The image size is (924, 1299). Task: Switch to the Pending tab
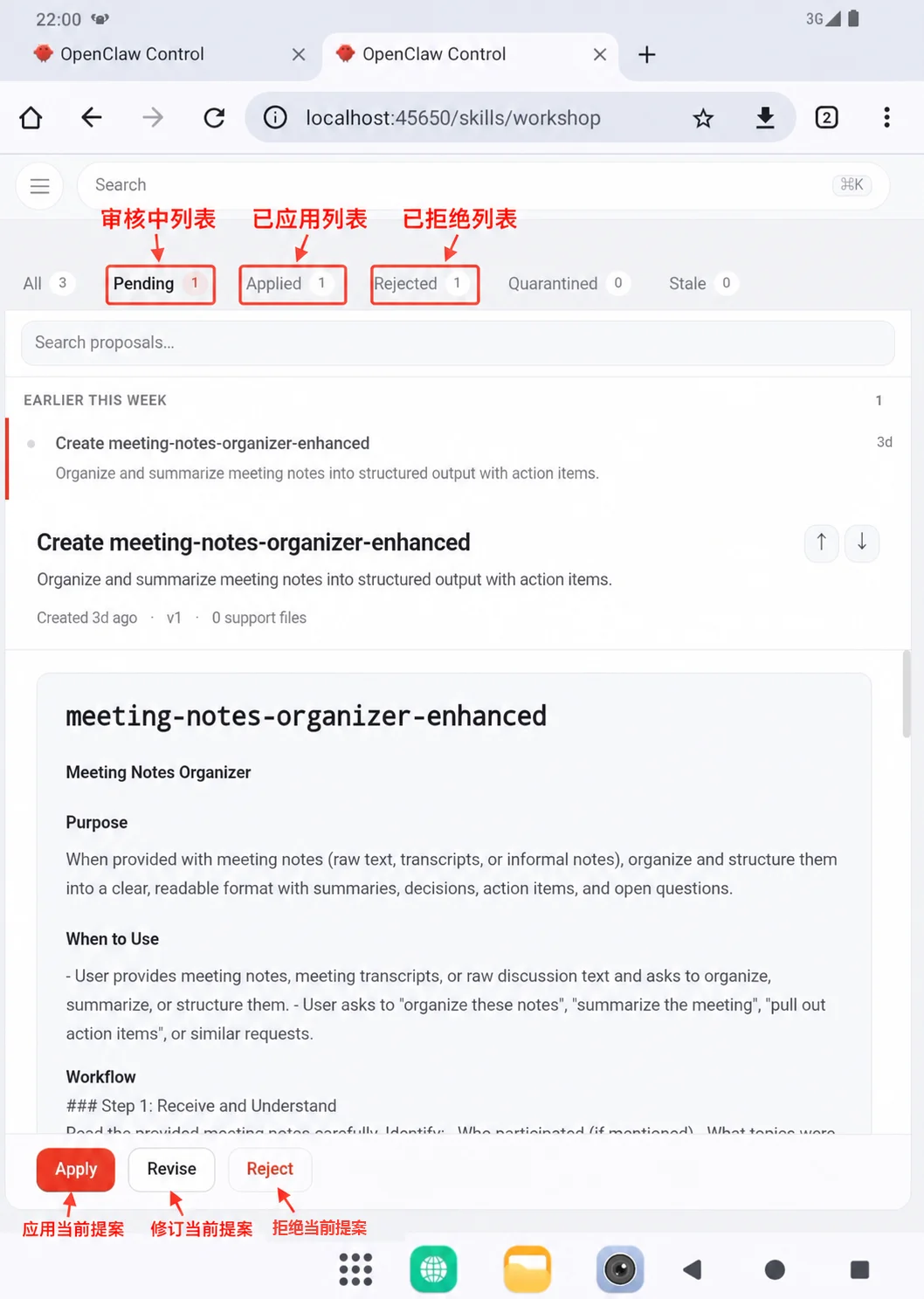coord(160,284)
